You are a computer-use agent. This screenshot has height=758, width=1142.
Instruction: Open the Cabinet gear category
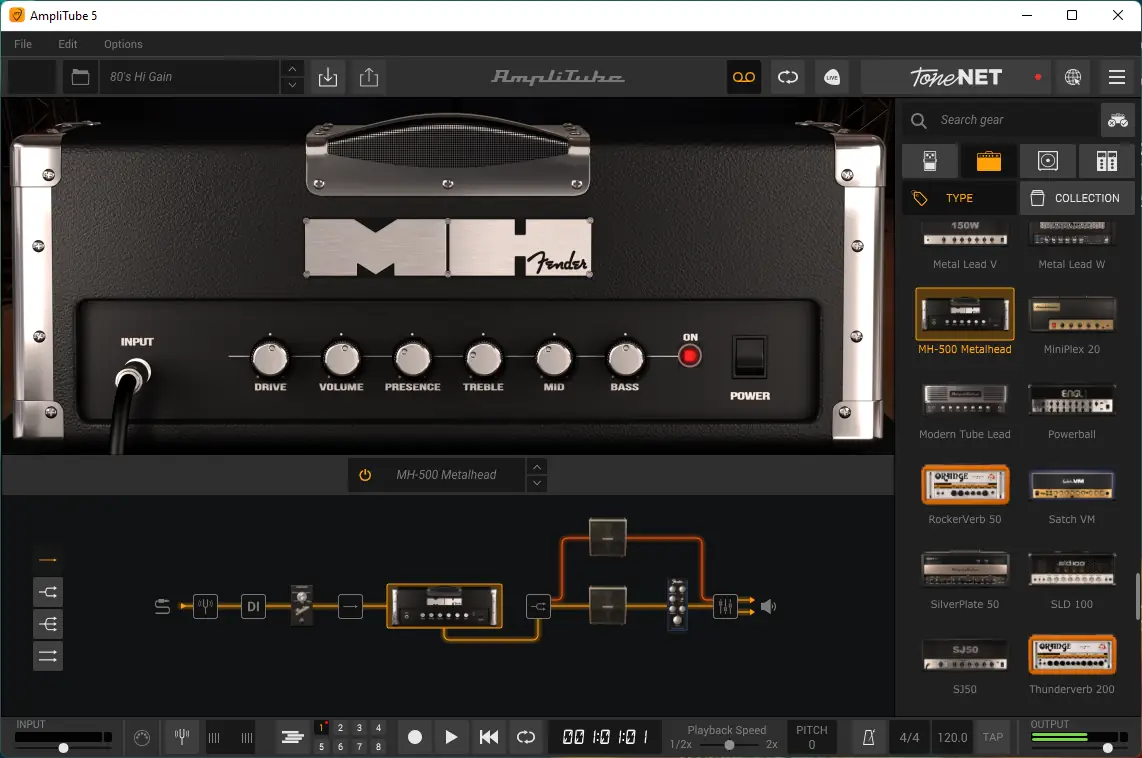[x=1047, y=160]
